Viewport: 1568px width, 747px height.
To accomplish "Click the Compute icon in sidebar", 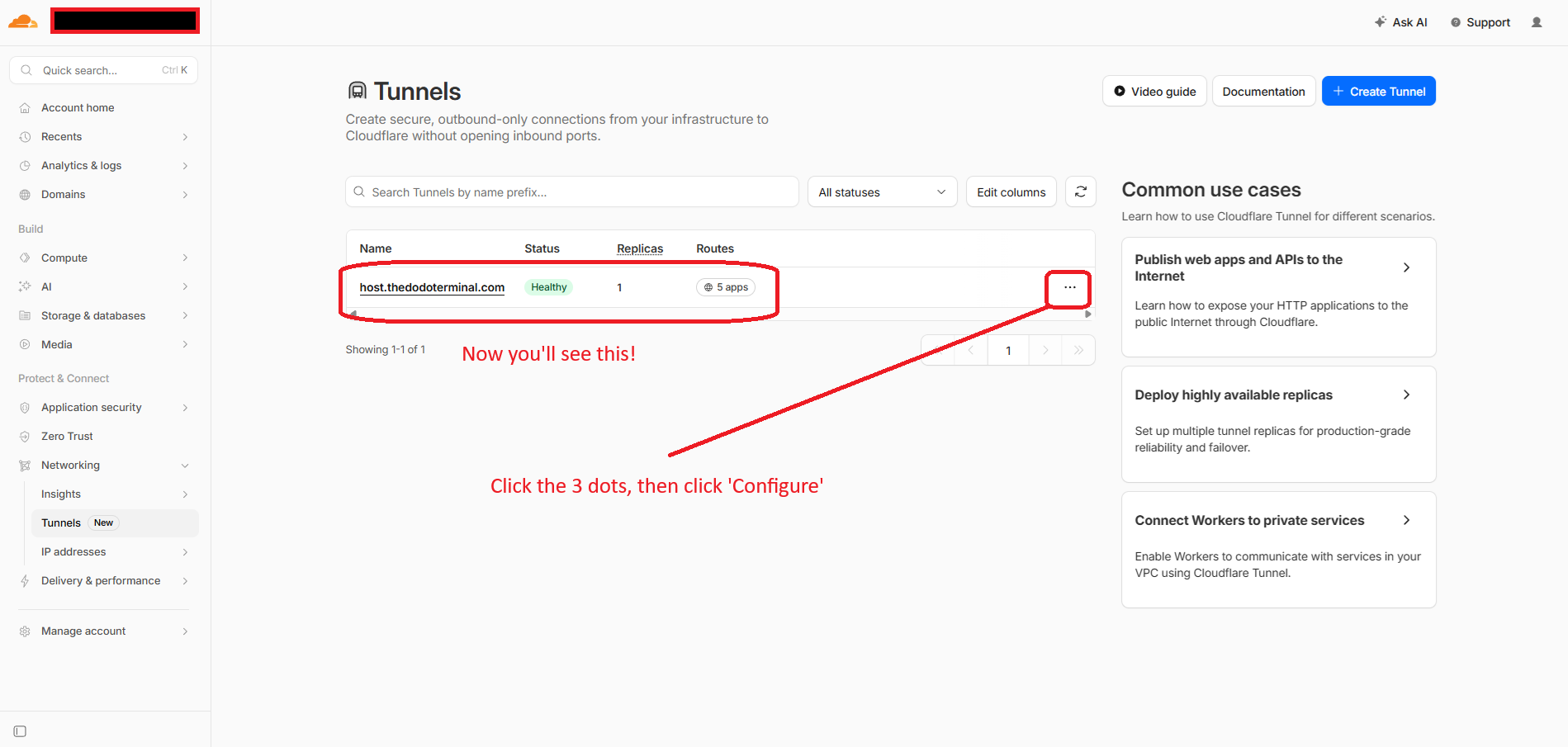I will tap(25, 258).
